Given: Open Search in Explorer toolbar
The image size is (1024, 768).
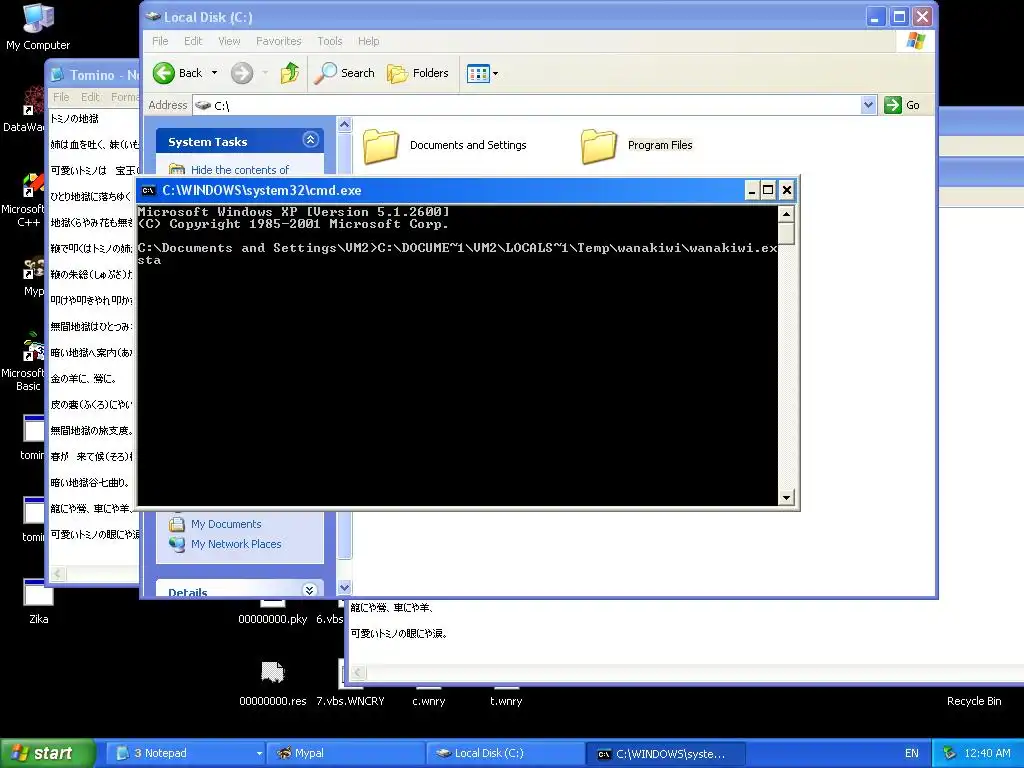Looking at the screenshot, I should [x=345, y=73].
